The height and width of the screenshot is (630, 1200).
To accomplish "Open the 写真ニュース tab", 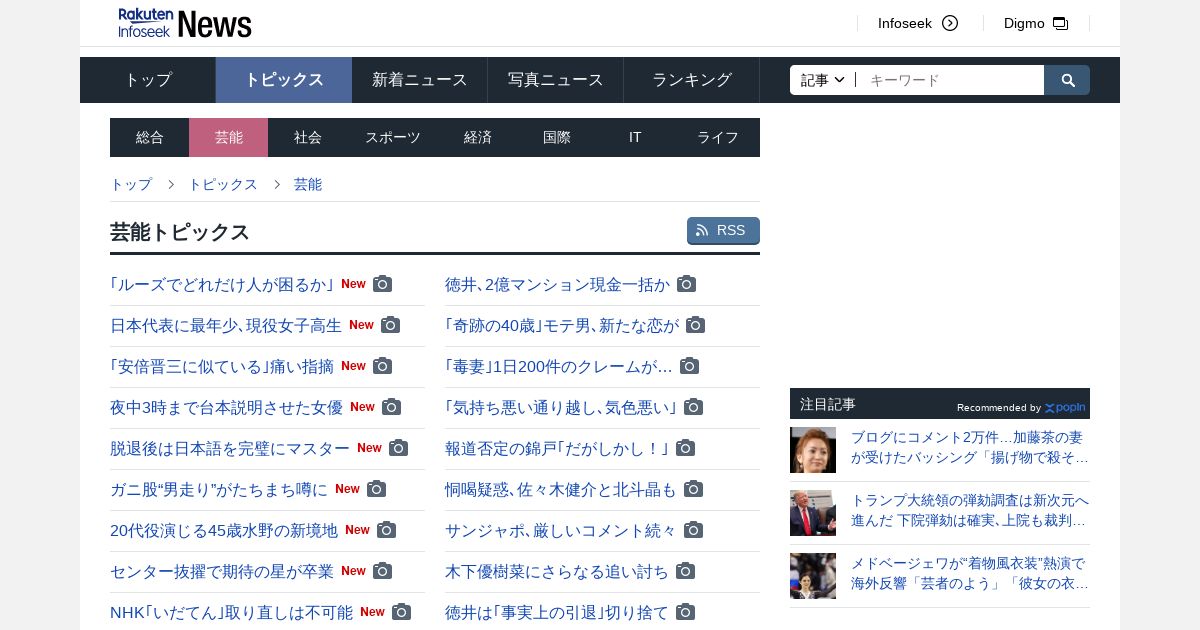I will pos(556,80).
